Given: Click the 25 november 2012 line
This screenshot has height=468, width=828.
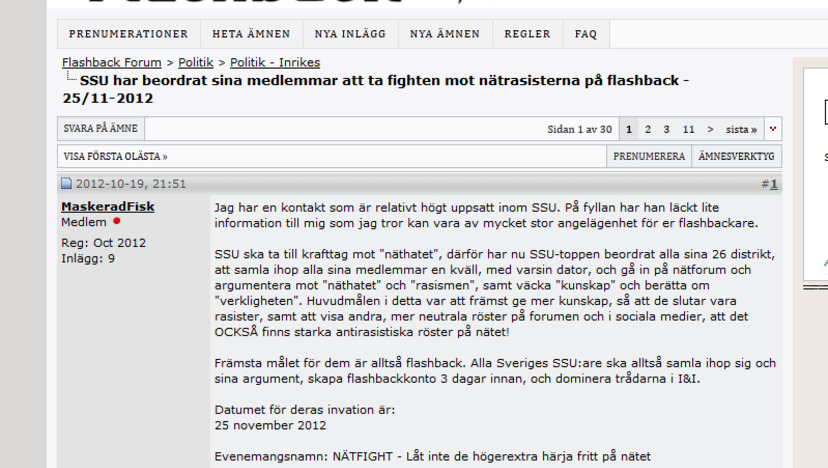Looking at the screenshot, I should point(270,425).
